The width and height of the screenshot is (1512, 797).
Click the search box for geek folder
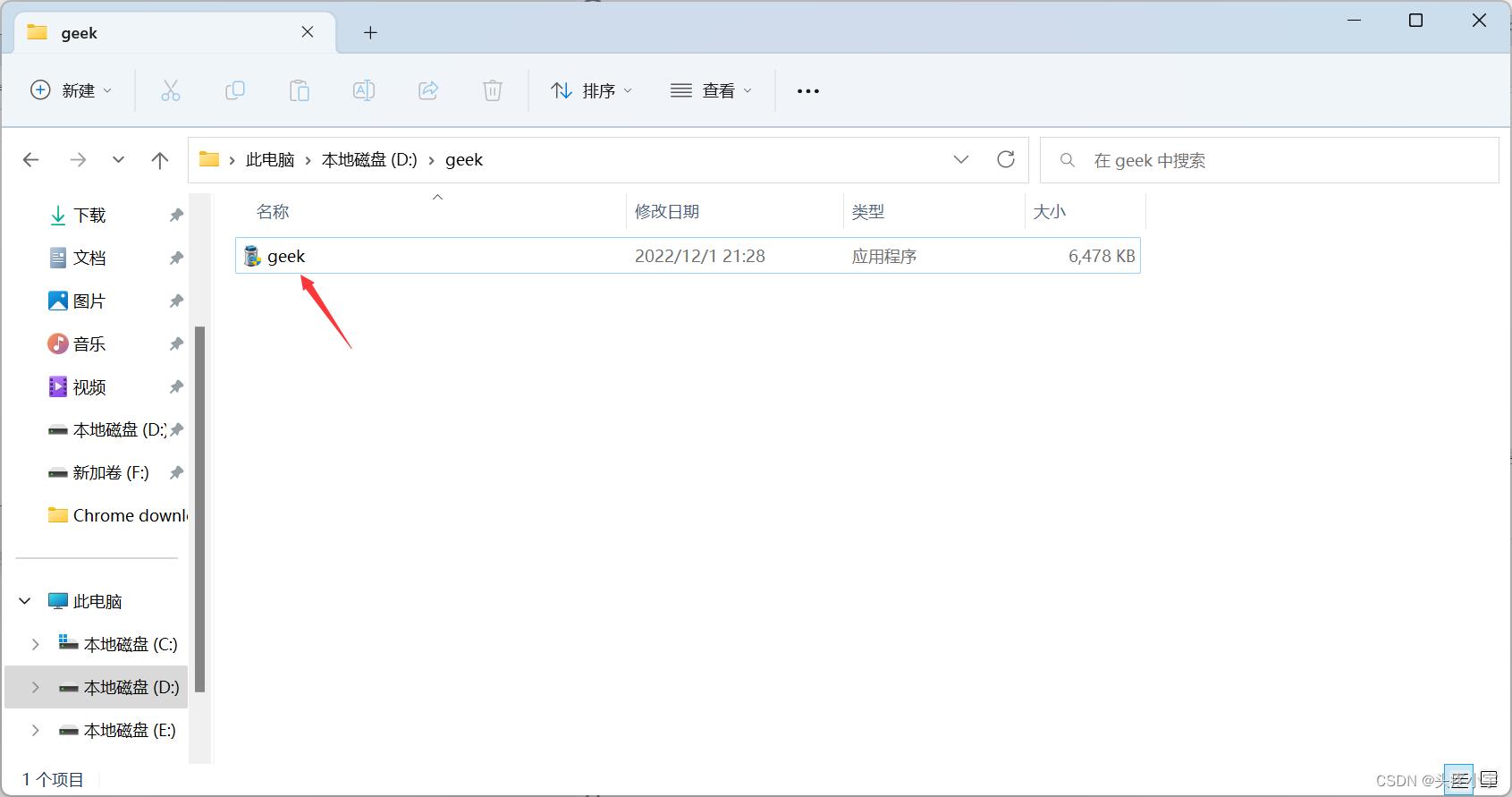[1270, 160]
